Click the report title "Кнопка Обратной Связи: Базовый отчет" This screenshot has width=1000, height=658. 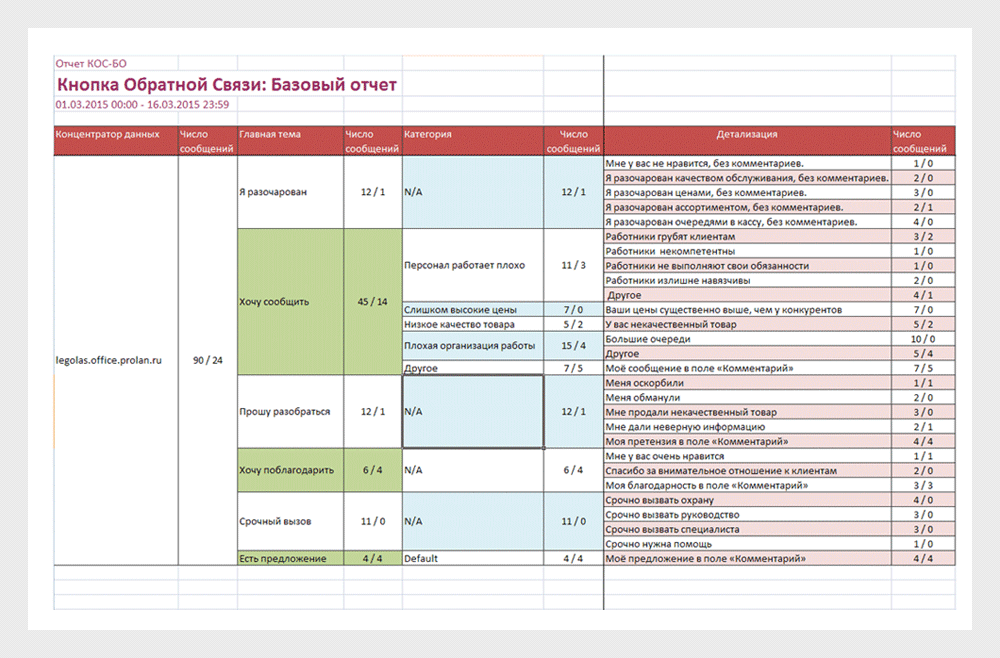tap(227, 84)
